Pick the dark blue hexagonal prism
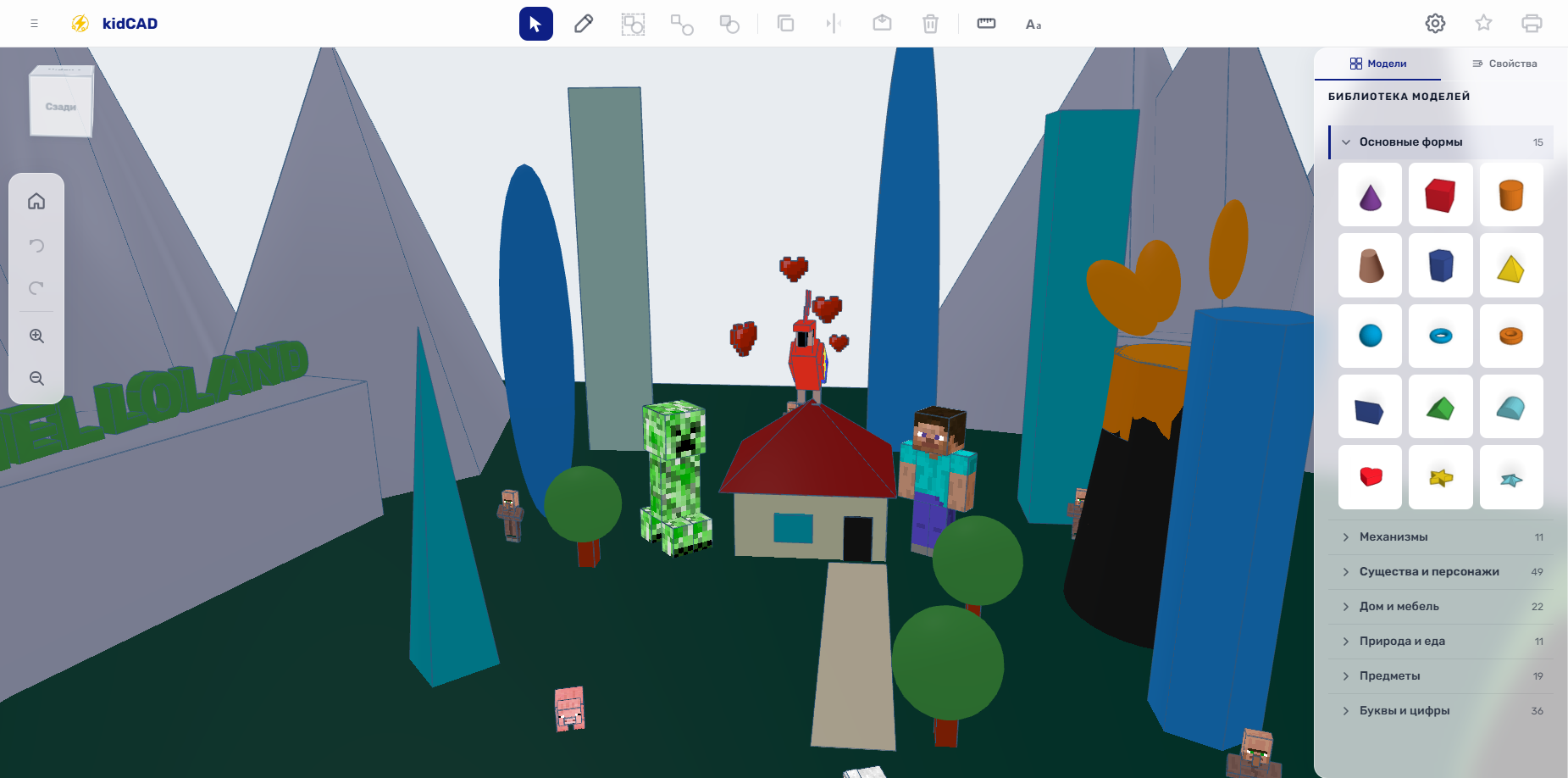The width and height of the screenshot is (1568, 778). [x=1440, y=265]
